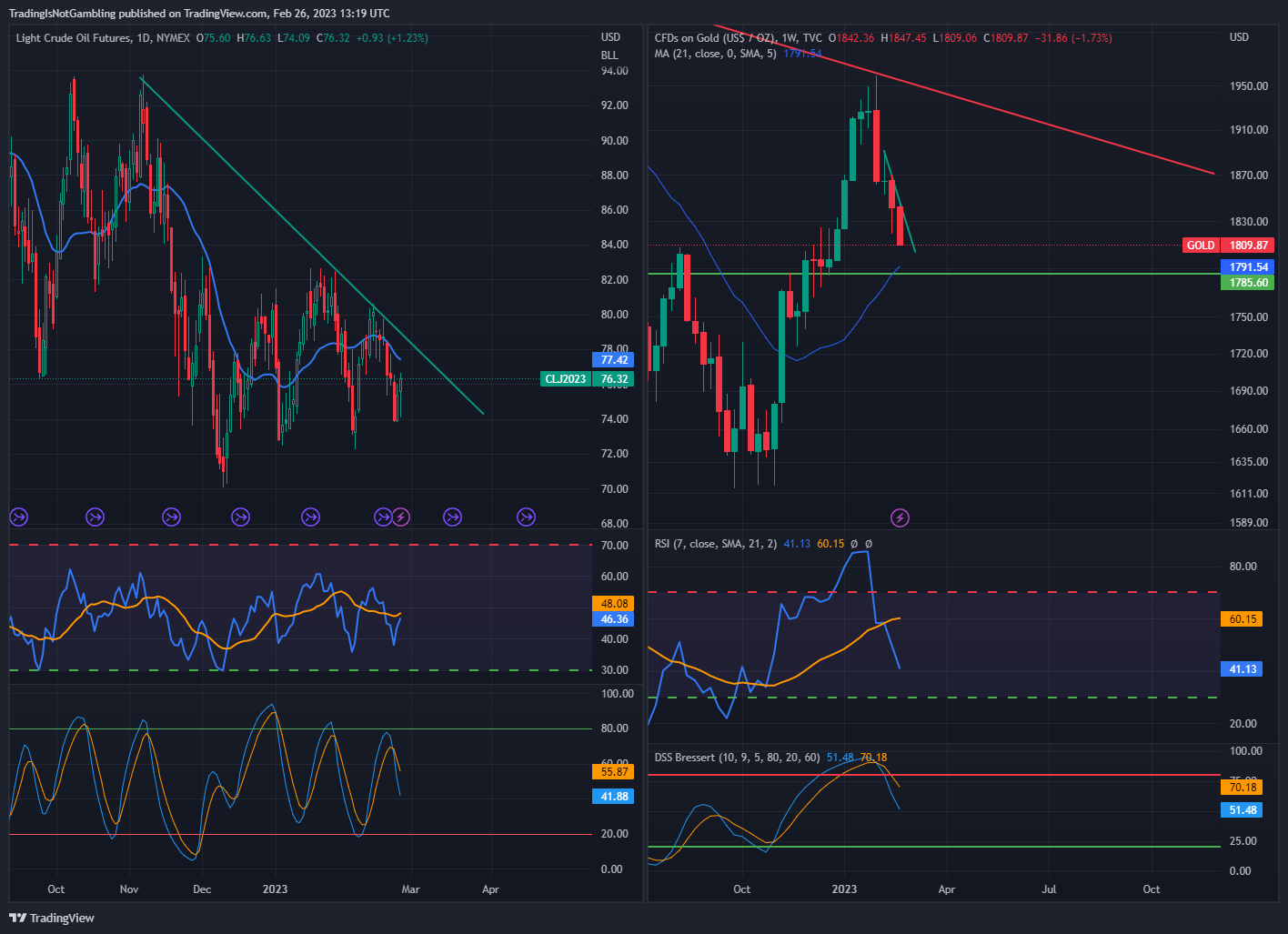Click the 76.32 last price label
1288x934 pixels.
(x=615, y=378)
